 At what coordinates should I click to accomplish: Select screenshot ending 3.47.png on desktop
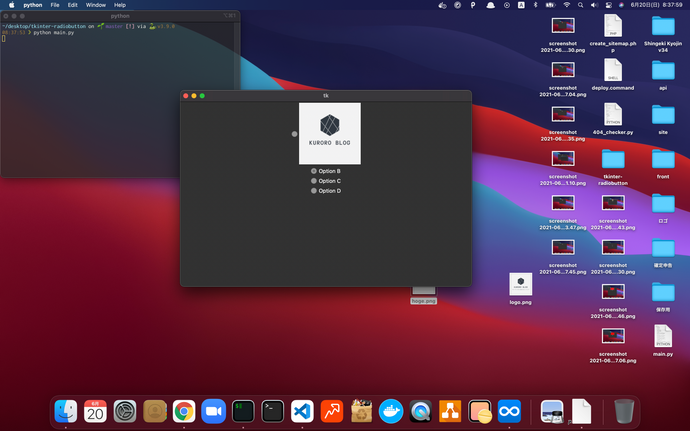(x=563, y=212)
